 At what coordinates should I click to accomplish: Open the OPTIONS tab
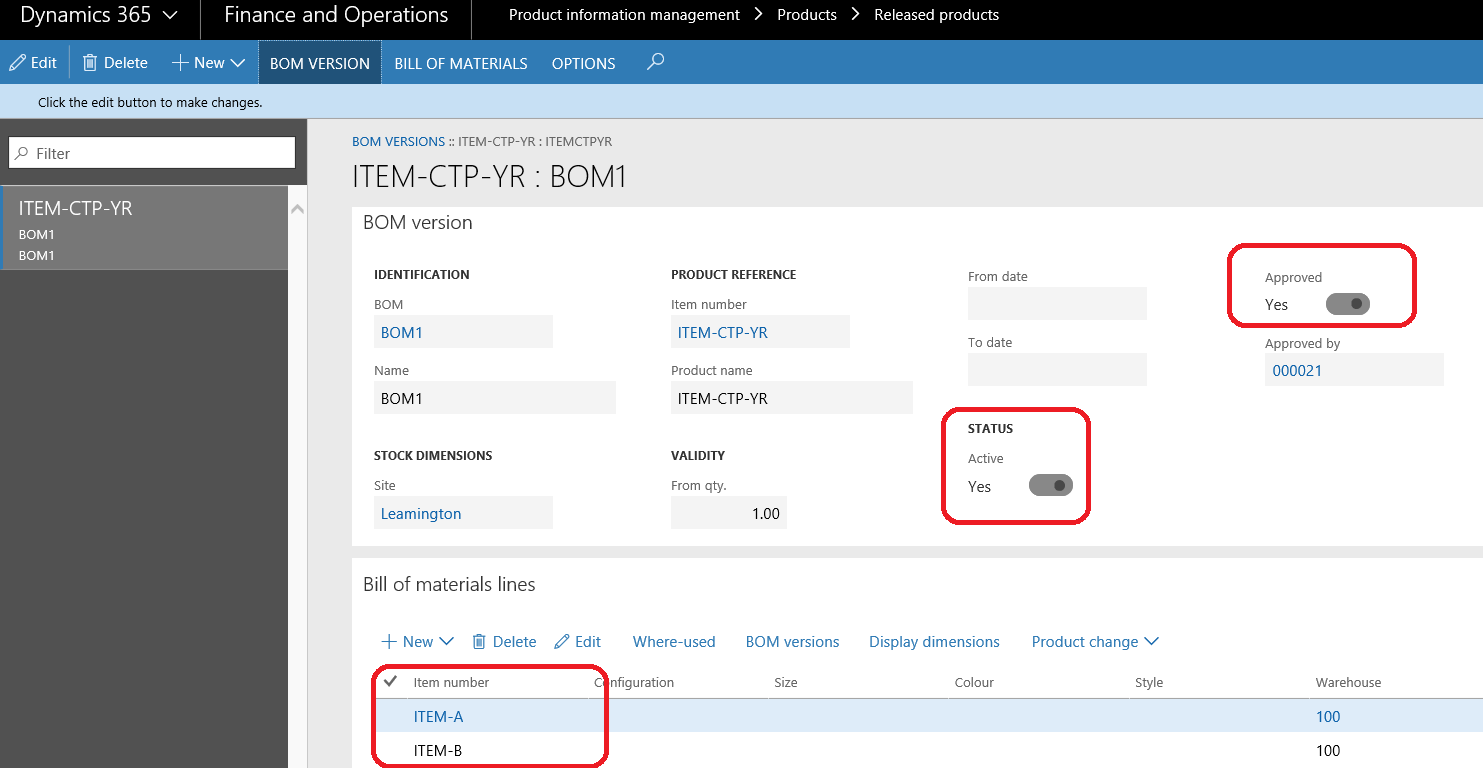pos(583,63)
